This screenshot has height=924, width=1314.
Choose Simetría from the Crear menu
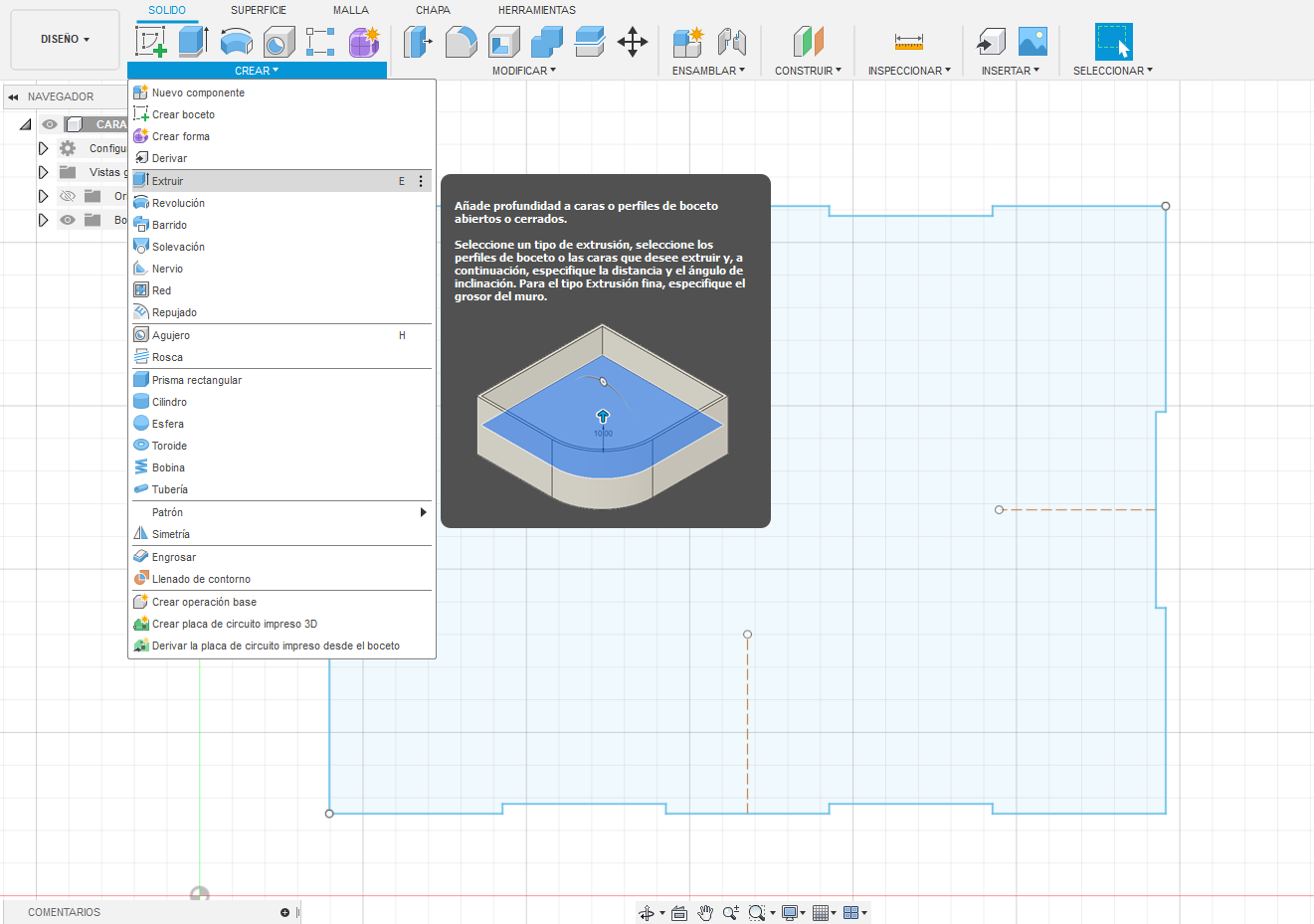(x=282, y=534)
